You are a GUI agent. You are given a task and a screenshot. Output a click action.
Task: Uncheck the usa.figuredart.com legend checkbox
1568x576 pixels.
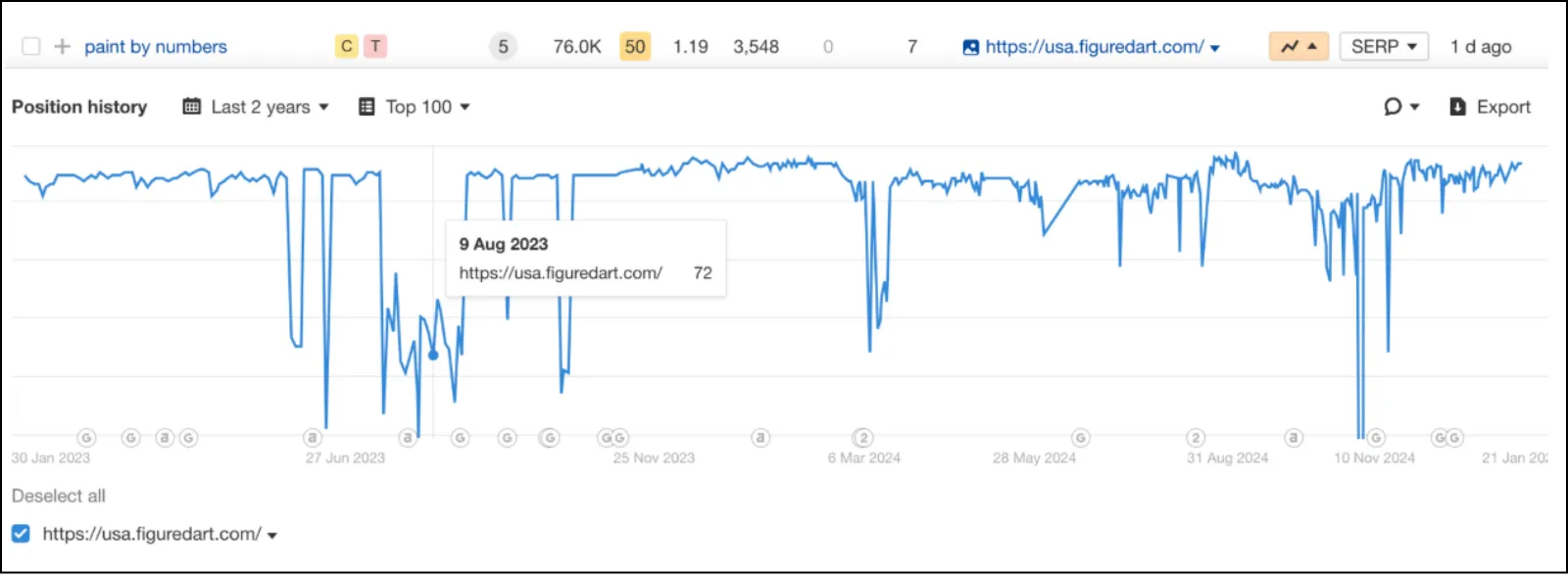coord(21,534)
